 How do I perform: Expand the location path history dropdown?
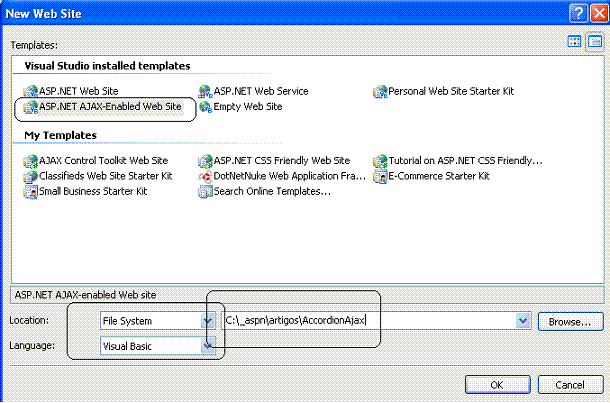pos(523,321)
